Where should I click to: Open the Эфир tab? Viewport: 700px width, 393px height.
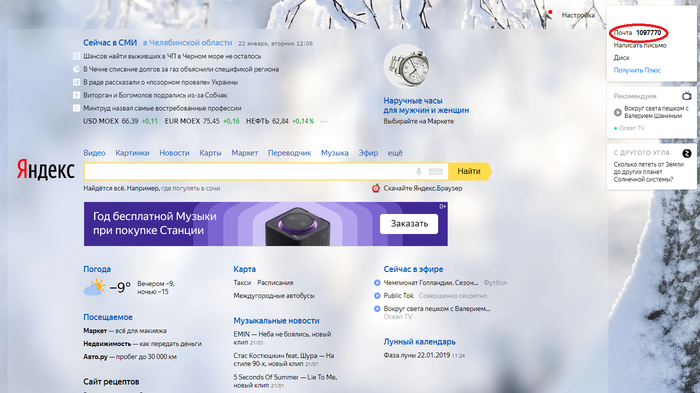click(x=368, y=153)
